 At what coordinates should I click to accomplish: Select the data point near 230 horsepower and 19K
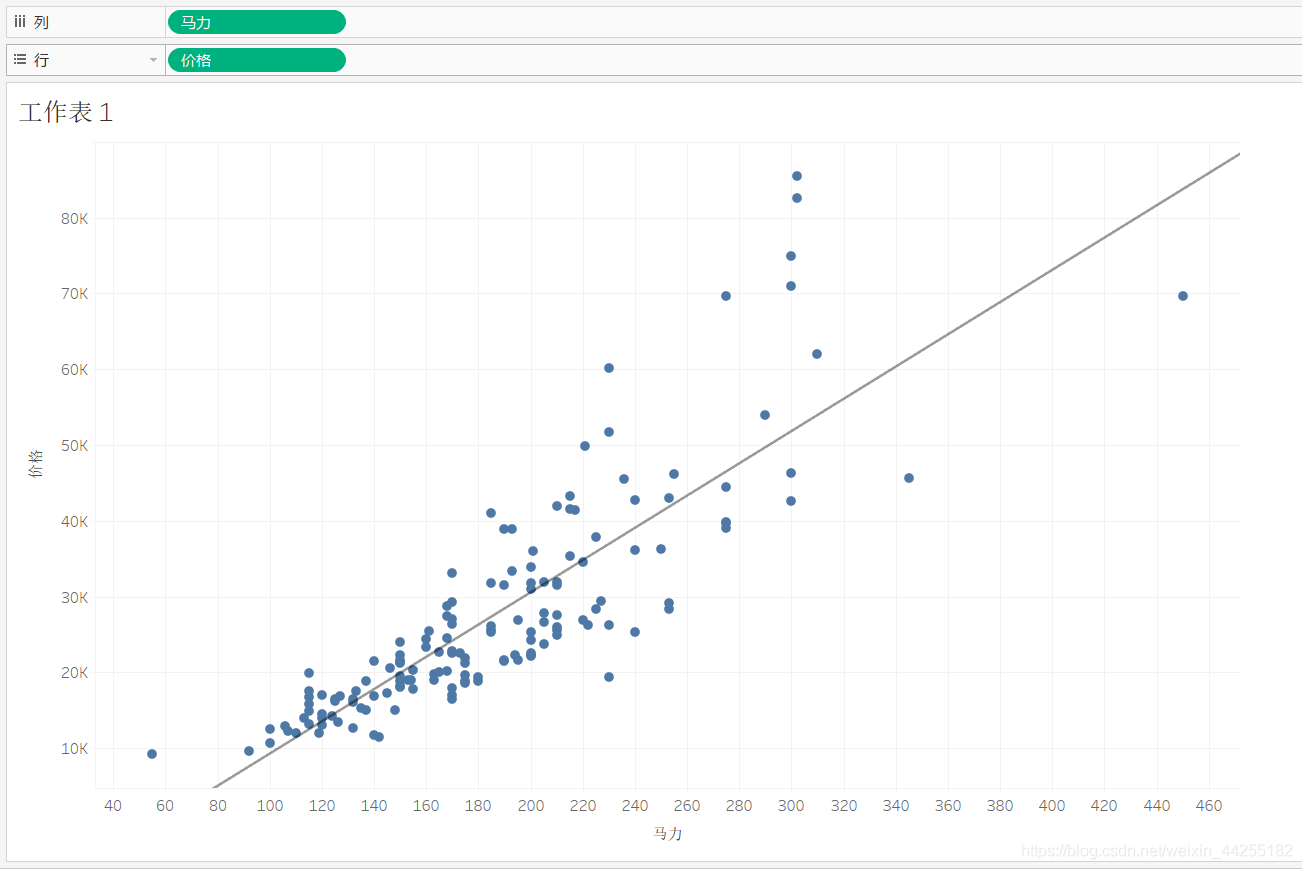point(609,677)
